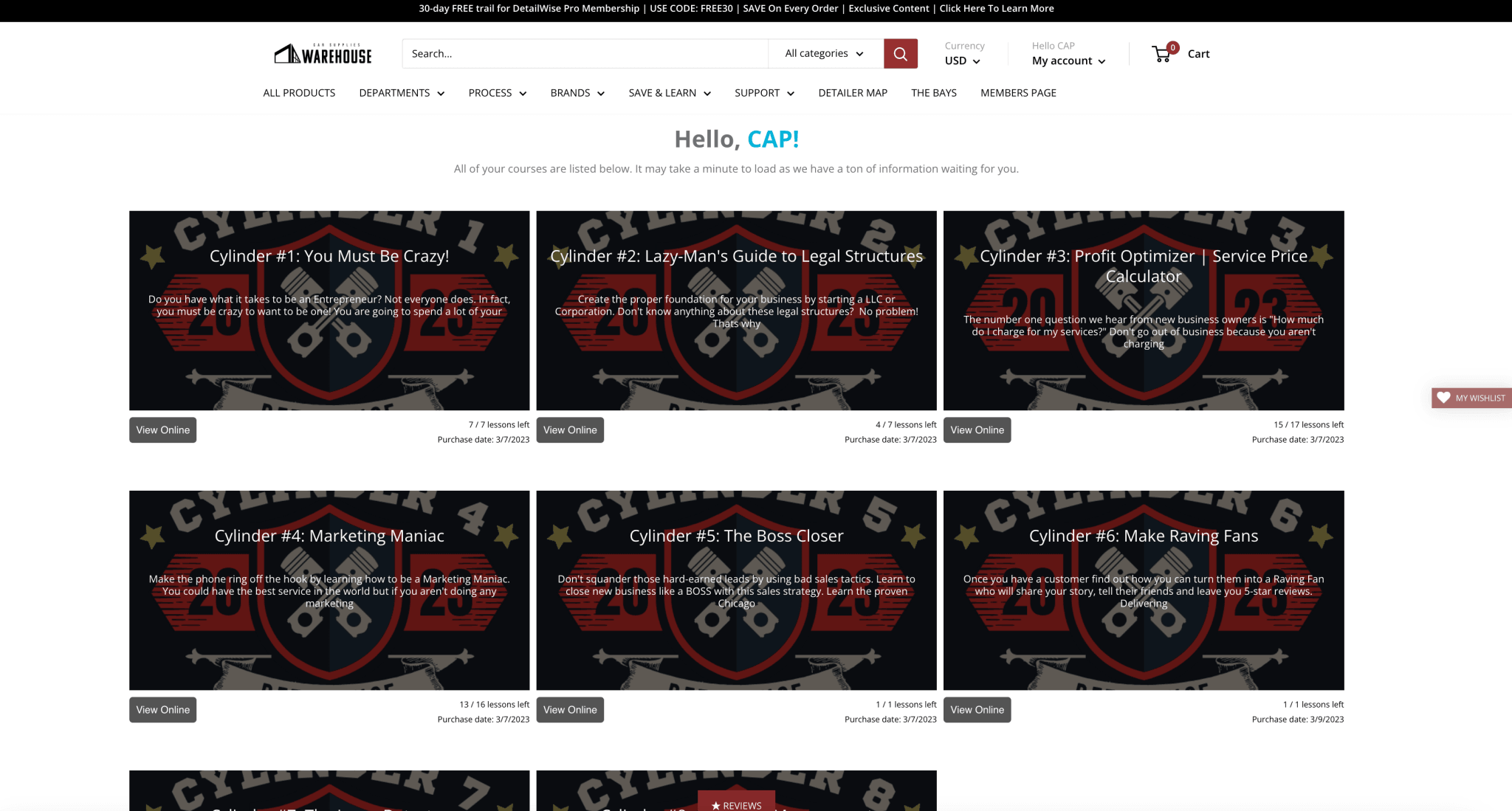Open the Departments menu
Viewport: 1512px width, 811px height.
[x=401, y=93]
